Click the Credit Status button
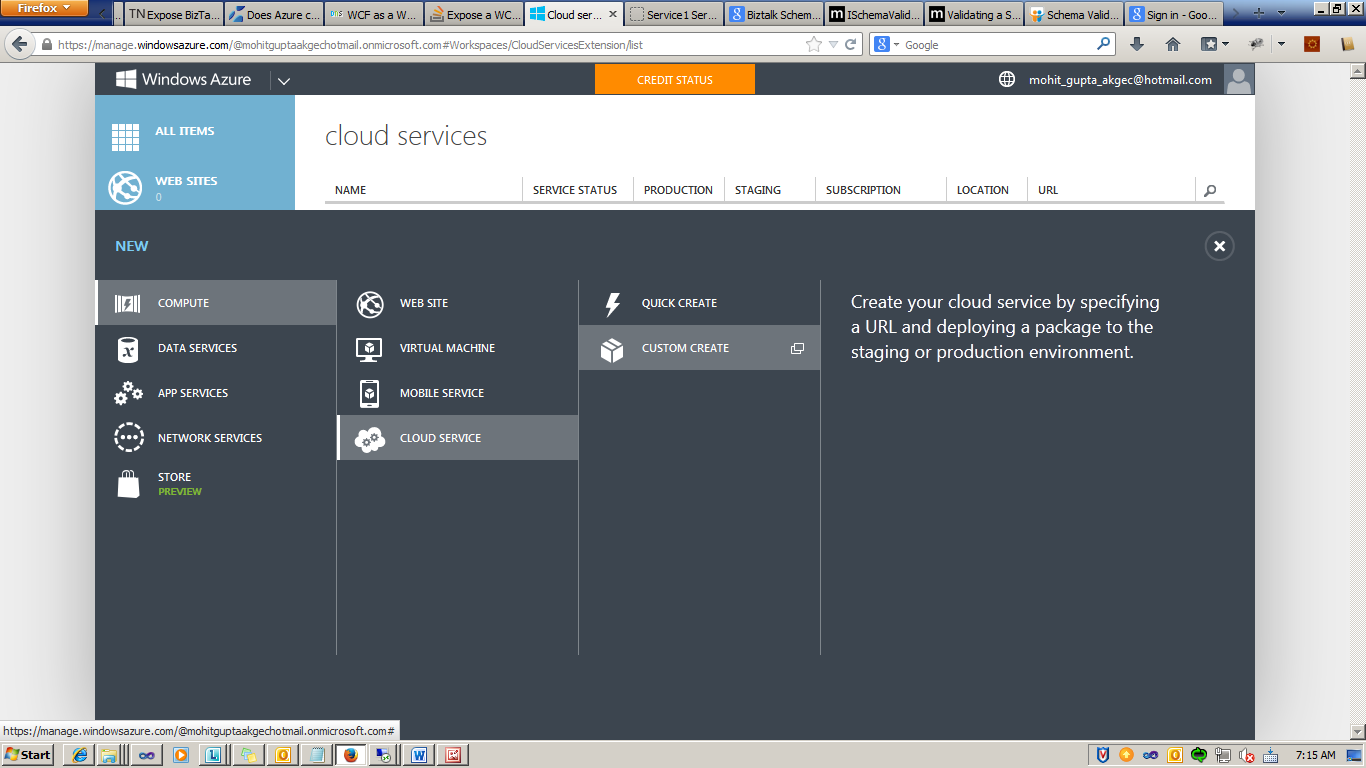This screenshot has width=1366, height=768. pos(675,80)
